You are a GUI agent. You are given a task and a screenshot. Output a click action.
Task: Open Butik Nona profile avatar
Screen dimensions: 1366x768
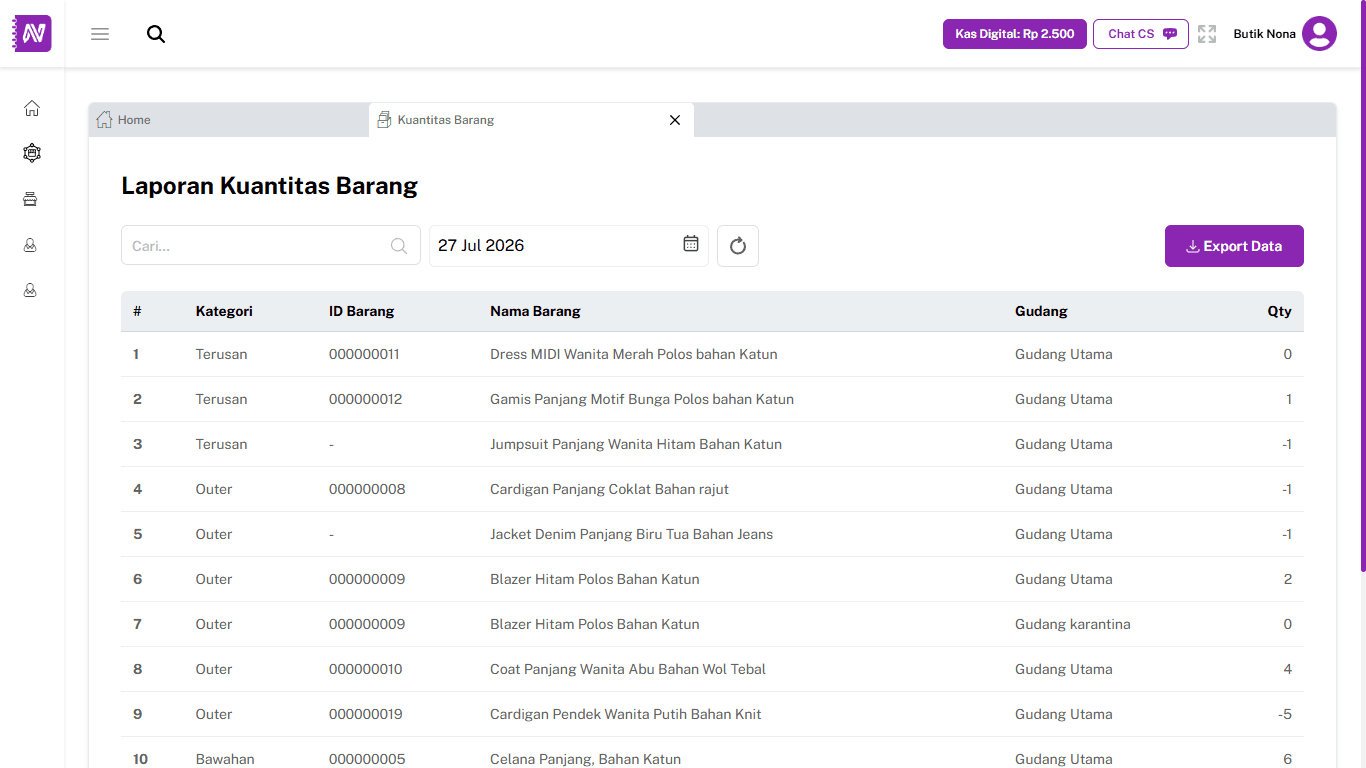tap(1319, 34)
